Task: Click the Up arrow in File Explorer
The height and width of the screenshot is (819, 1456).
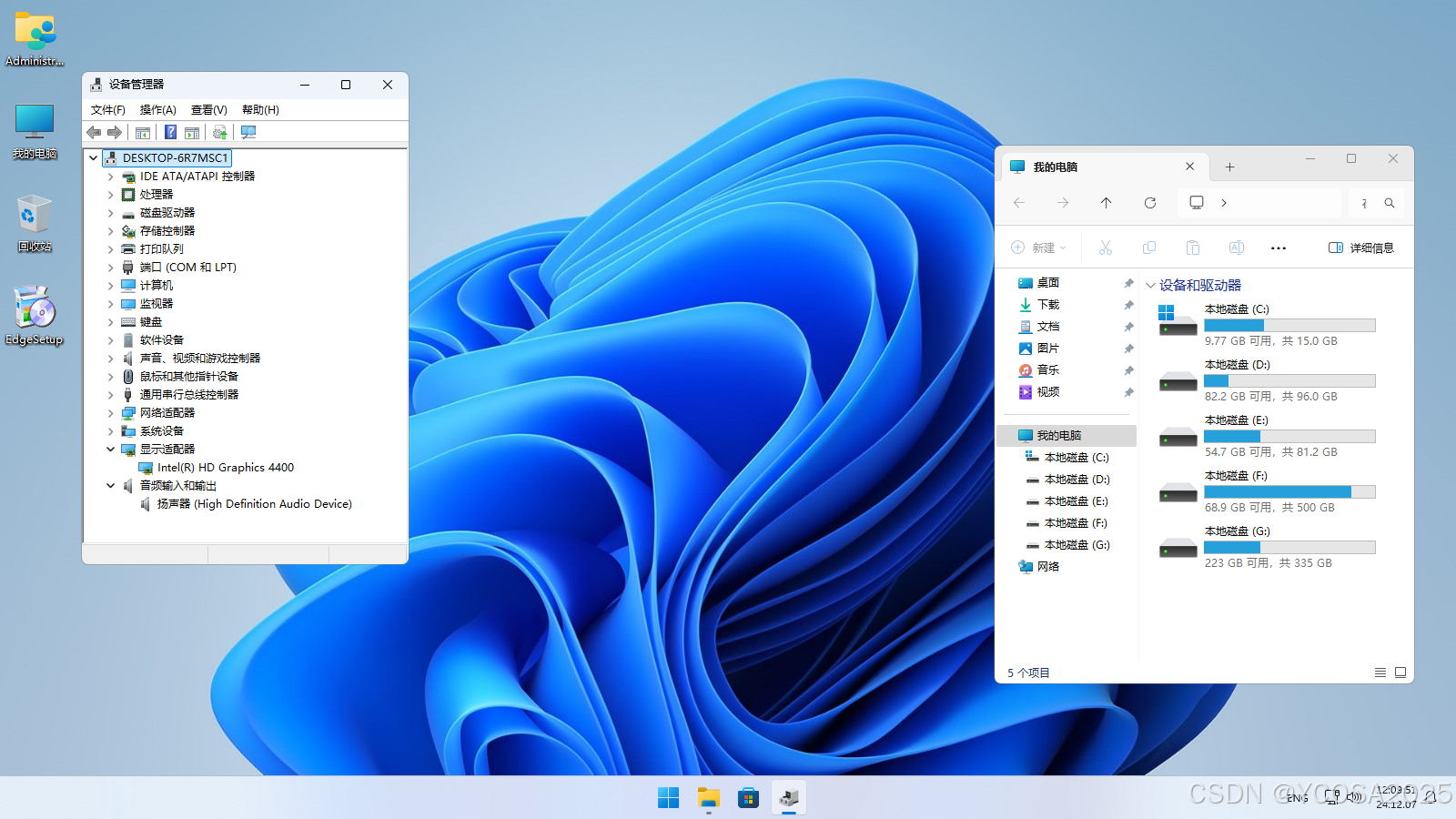Action: (x=1107, y=203)
